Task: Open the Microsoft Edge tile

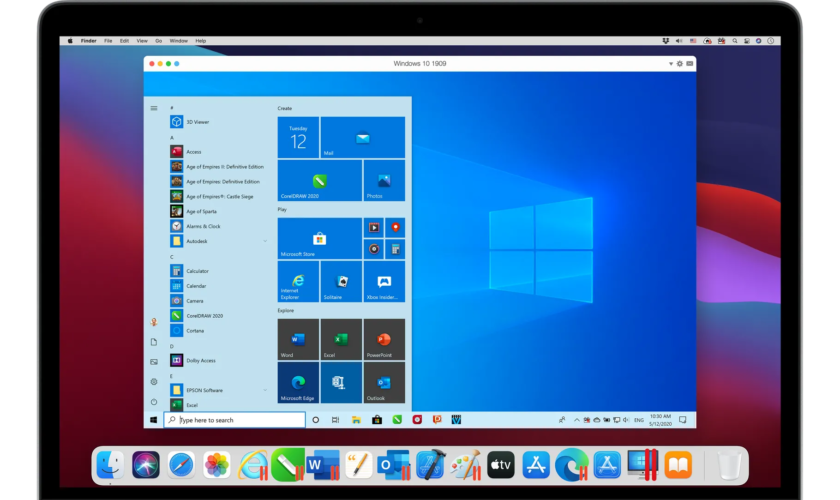Action: pyautogui.click(x=298, y=382)
